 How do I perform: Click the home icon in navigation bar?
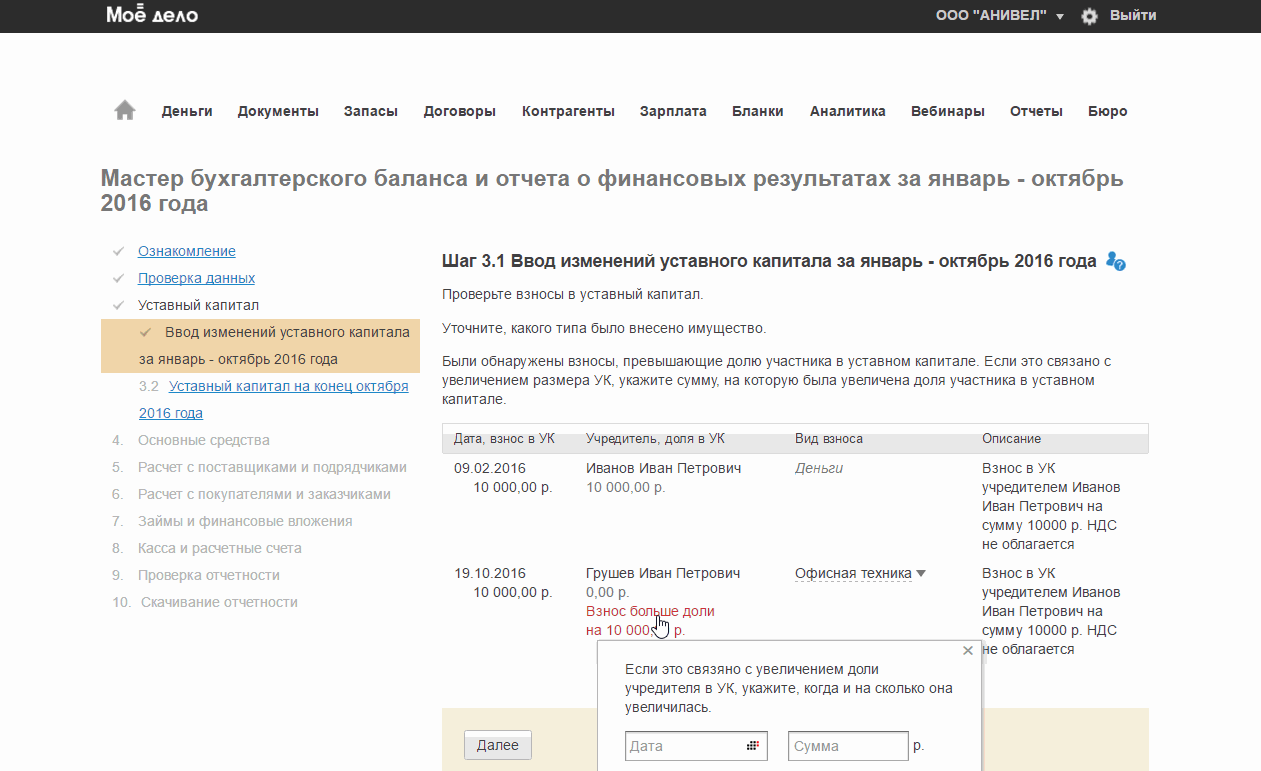click(125, 111)
